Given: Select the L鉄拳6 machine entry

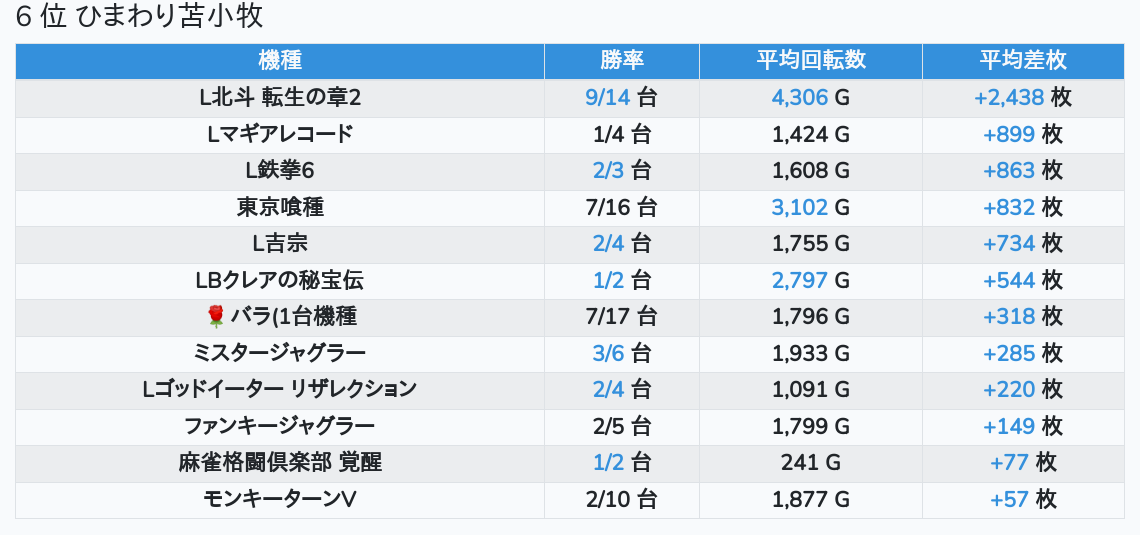Looking at the screenshot, I should point(280,171).
